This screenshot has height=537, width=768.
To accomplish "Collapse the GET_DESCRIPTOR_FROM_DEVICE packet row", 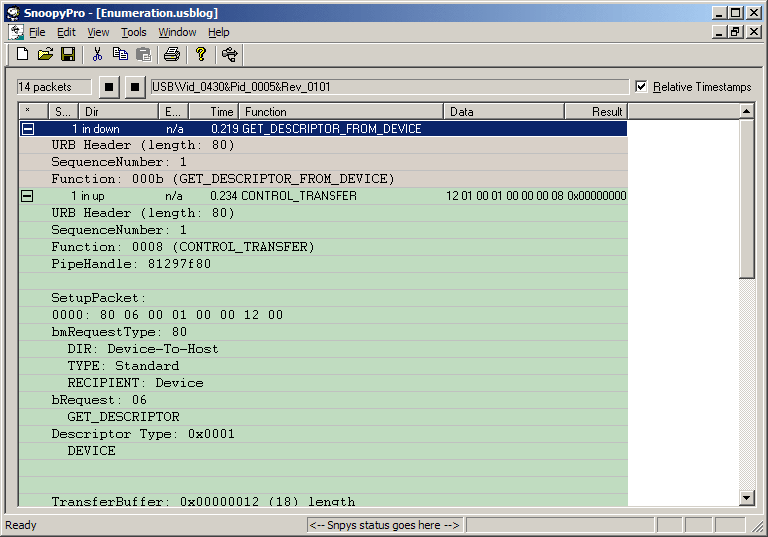I will click(x=28, y=129).
